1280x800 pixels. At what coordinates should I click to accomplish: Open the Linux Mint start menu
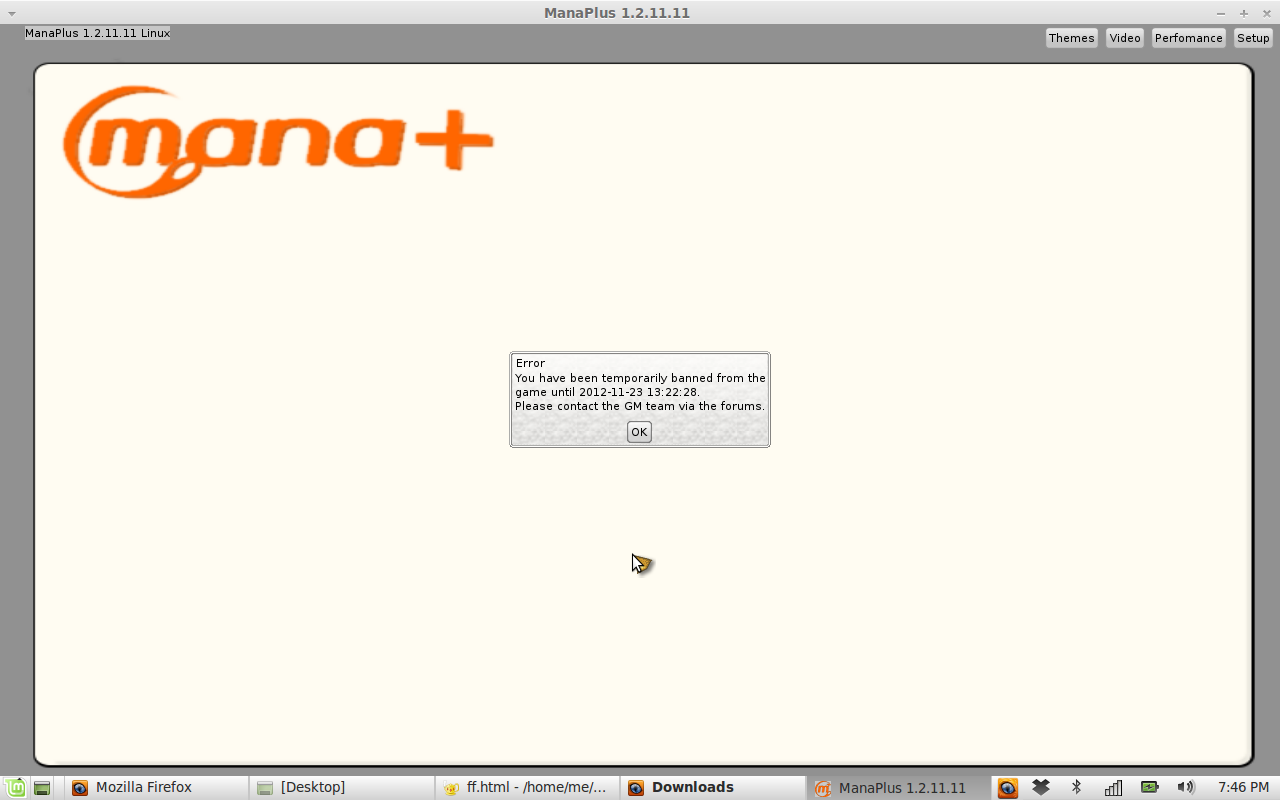16,787
